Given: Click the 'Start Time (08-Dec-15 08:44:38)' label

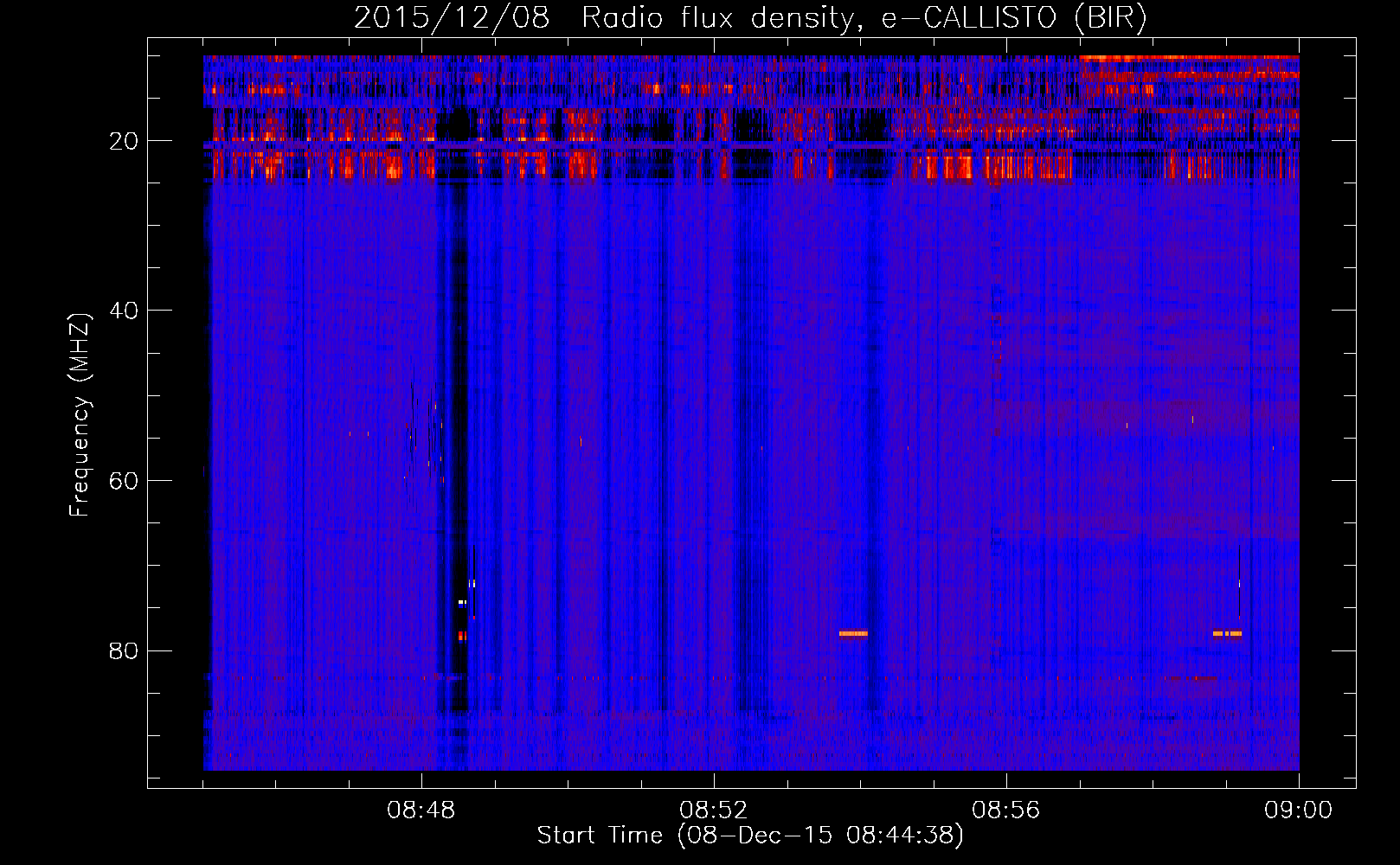Looking at the screenshot, I should tap(750, 836).
